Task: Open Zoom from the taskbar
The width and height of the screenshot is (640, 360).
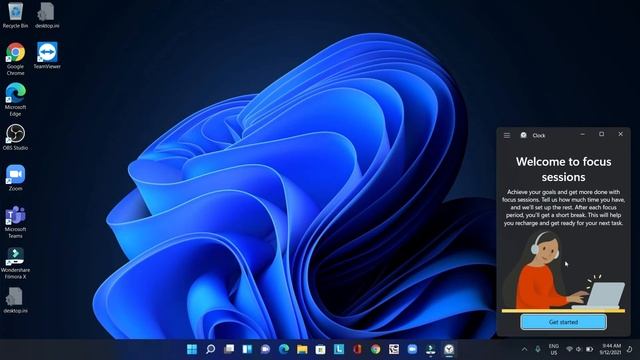Action: click(412, 349)
